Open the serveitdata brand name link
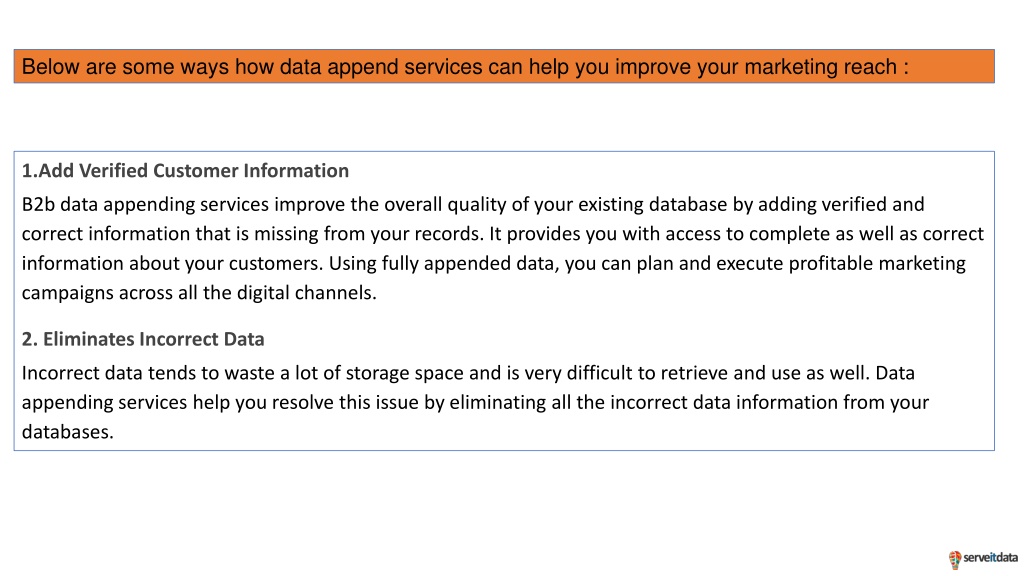The width and height of the screenshot is (1024, 576). tap(990, 558)
